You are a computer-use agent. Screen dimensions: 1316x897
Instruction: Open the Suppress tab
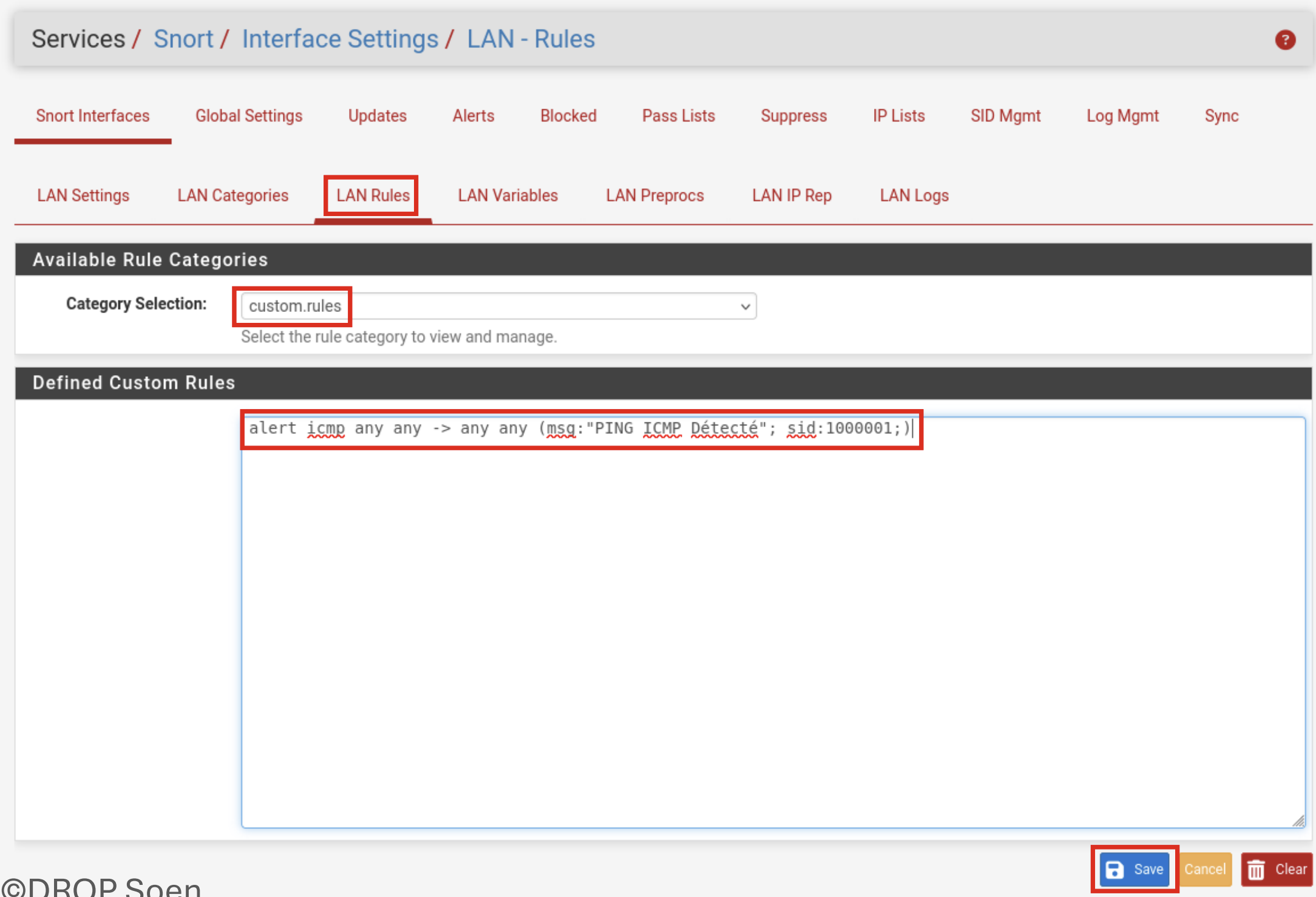(x=793, y=116)
